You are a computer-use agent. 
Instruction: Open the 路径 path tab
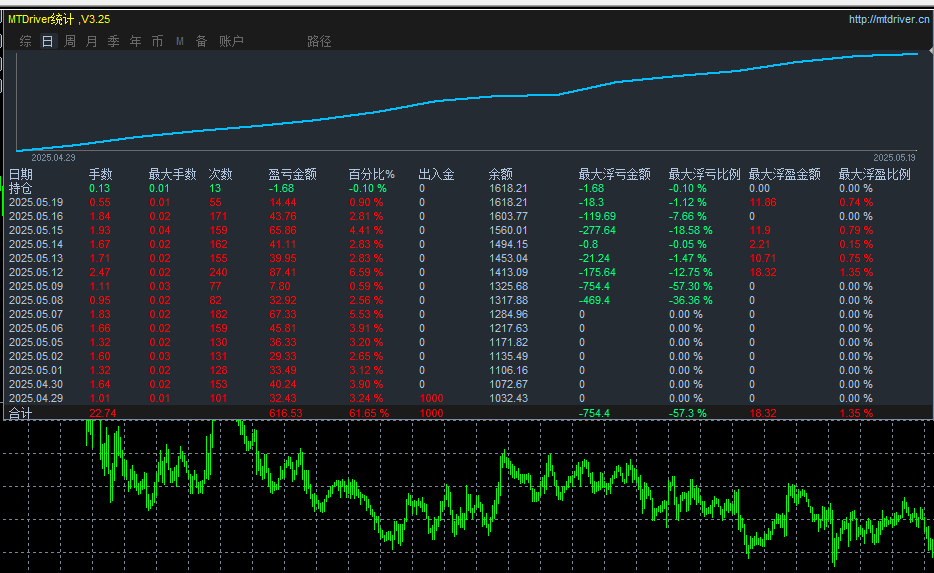point(319,41)
